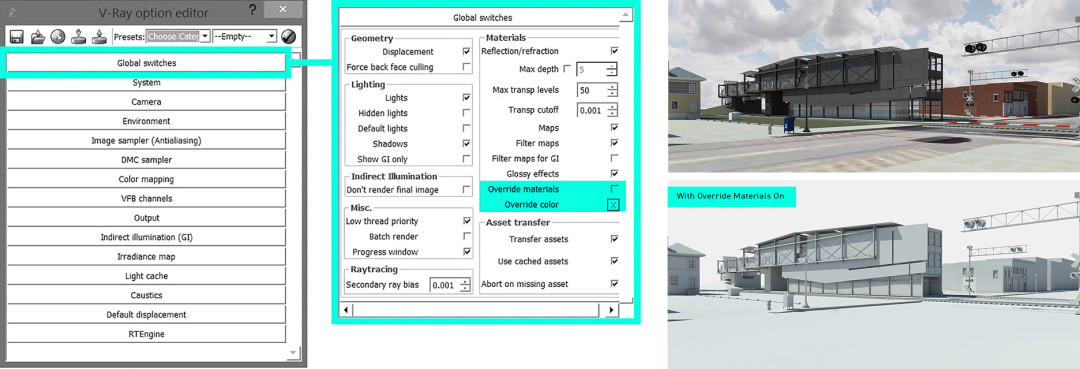Open the Irradiance map rollout
Viewport: 1080px width, 369px height.
146,256
